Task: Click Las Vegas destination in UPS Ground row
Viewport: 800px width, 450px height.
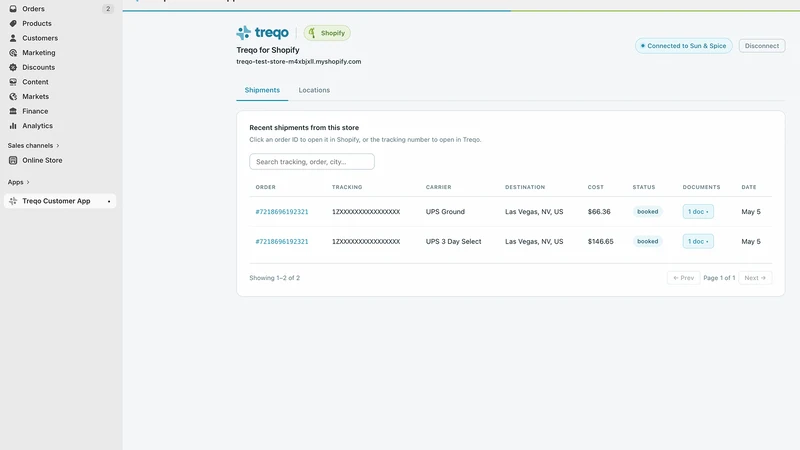Action: tap(534, 212)
